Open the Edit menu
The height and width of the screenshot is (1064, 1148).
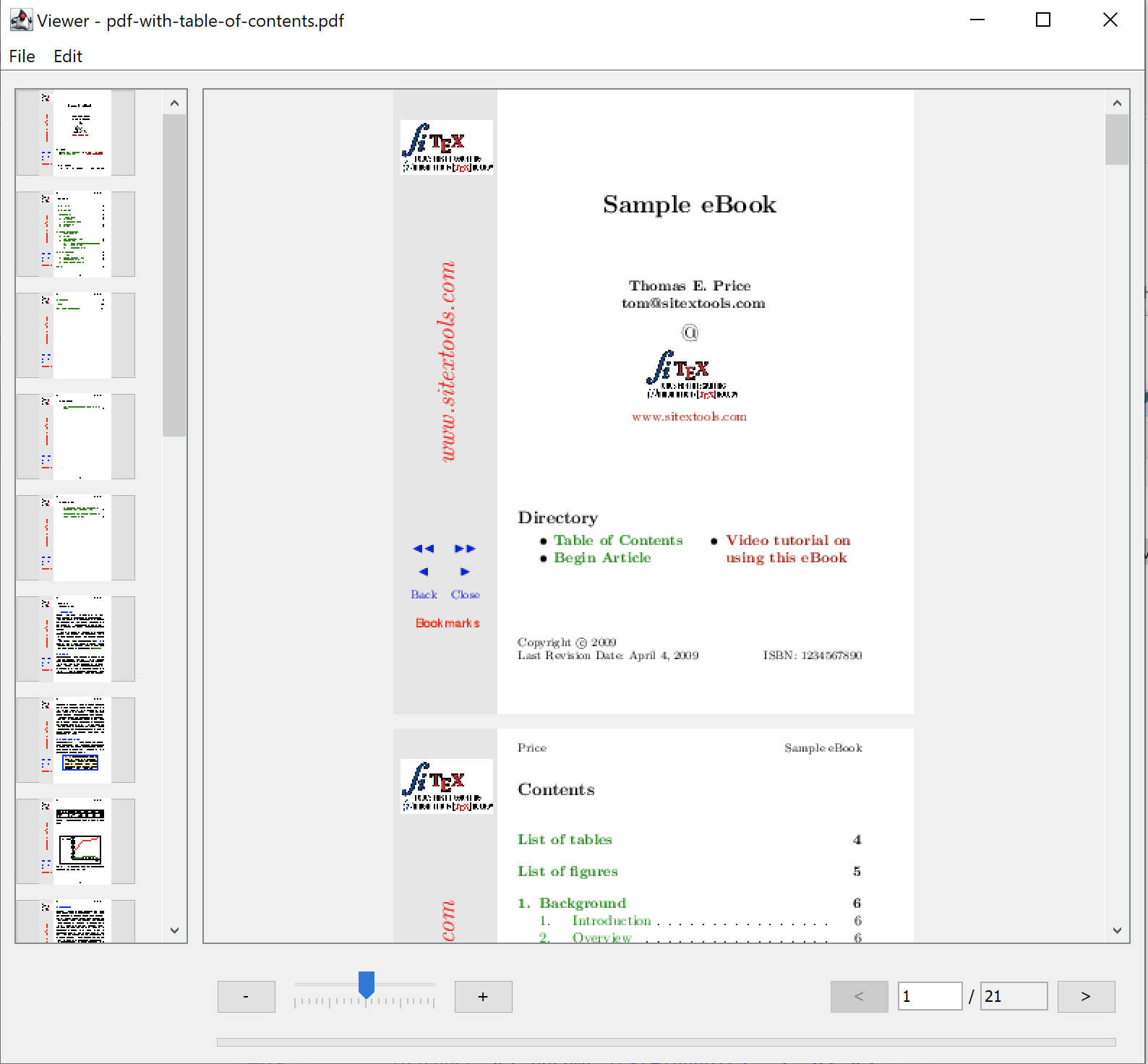click(x=68, y=56)
